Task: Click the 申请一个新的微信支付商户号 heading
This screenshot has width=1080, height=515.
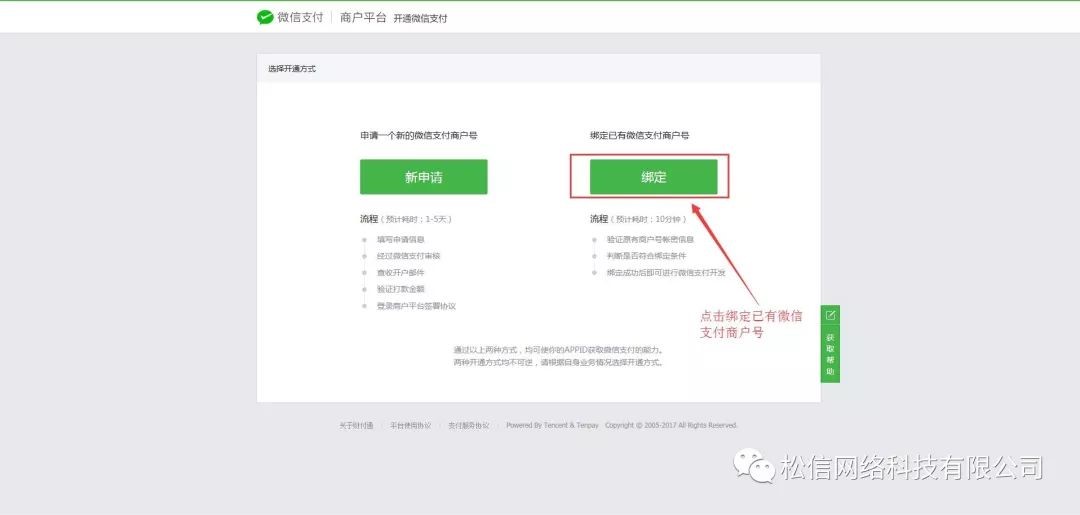Action: point(419,136)
